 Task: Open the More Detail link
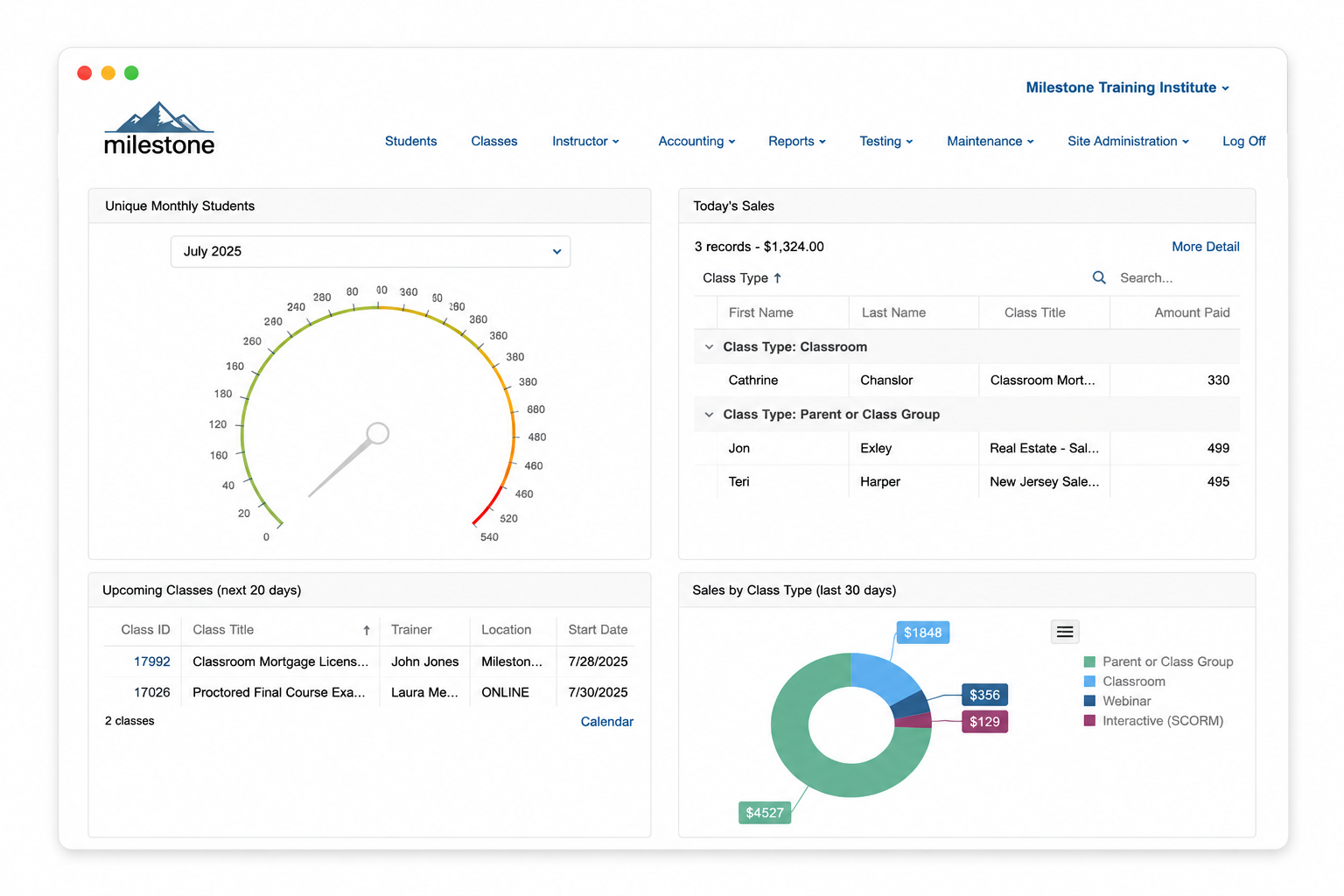1206,247
